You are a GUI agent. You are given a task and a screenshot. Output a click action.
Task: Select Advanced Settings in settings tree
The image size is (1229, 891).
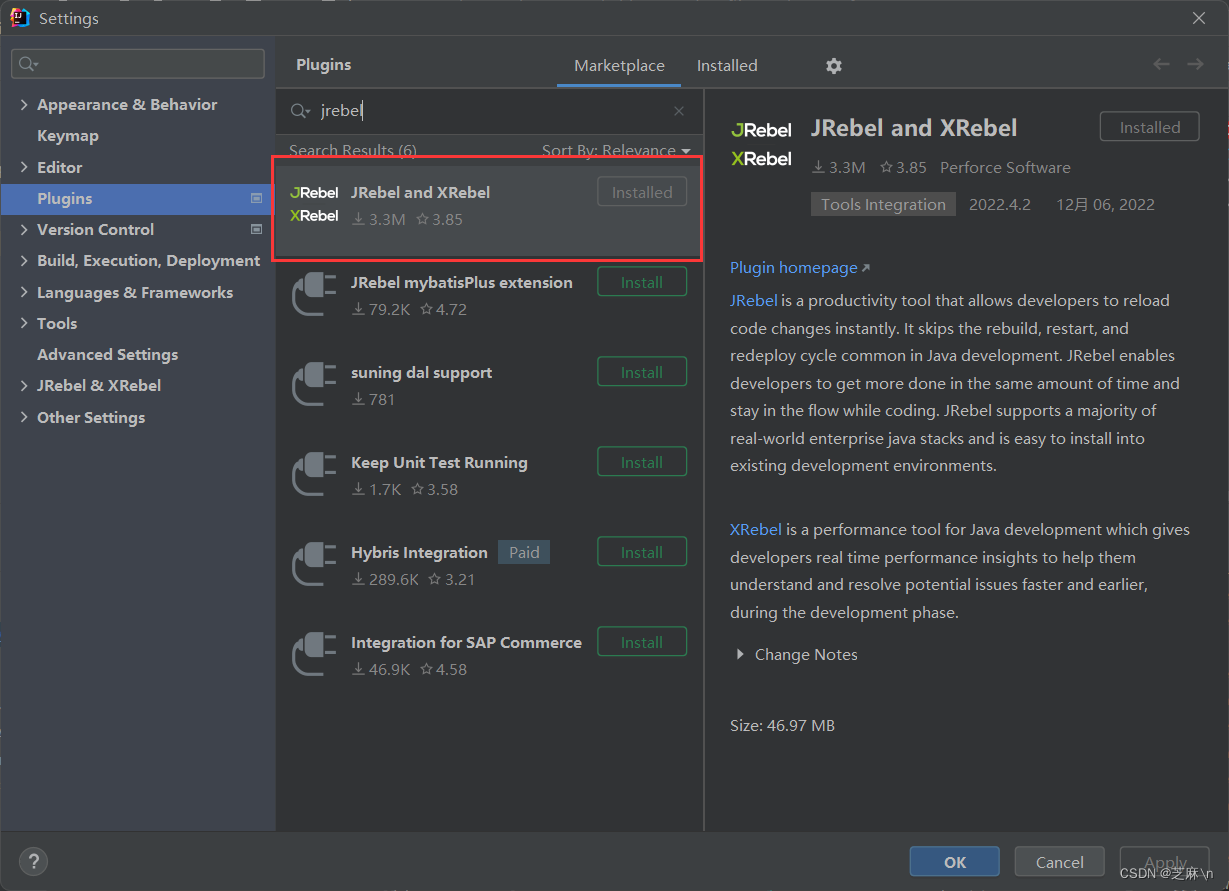click(x=108, y=354)
